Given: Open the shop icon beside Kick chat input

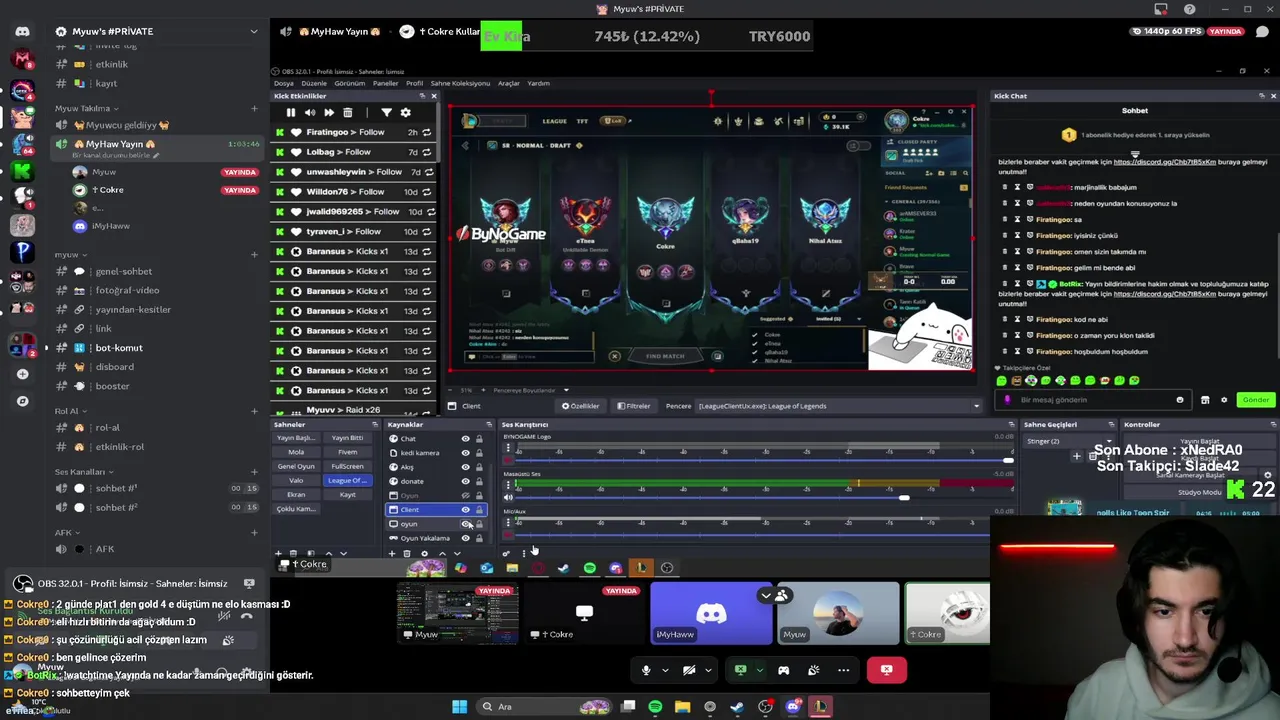Looking at the screenshot, I should pyautogui.click(x=1205, y=400).
